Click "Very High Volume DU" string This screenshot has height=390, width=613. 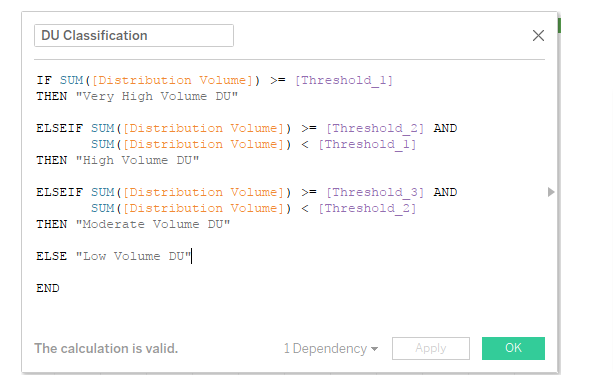click(157, 96)
